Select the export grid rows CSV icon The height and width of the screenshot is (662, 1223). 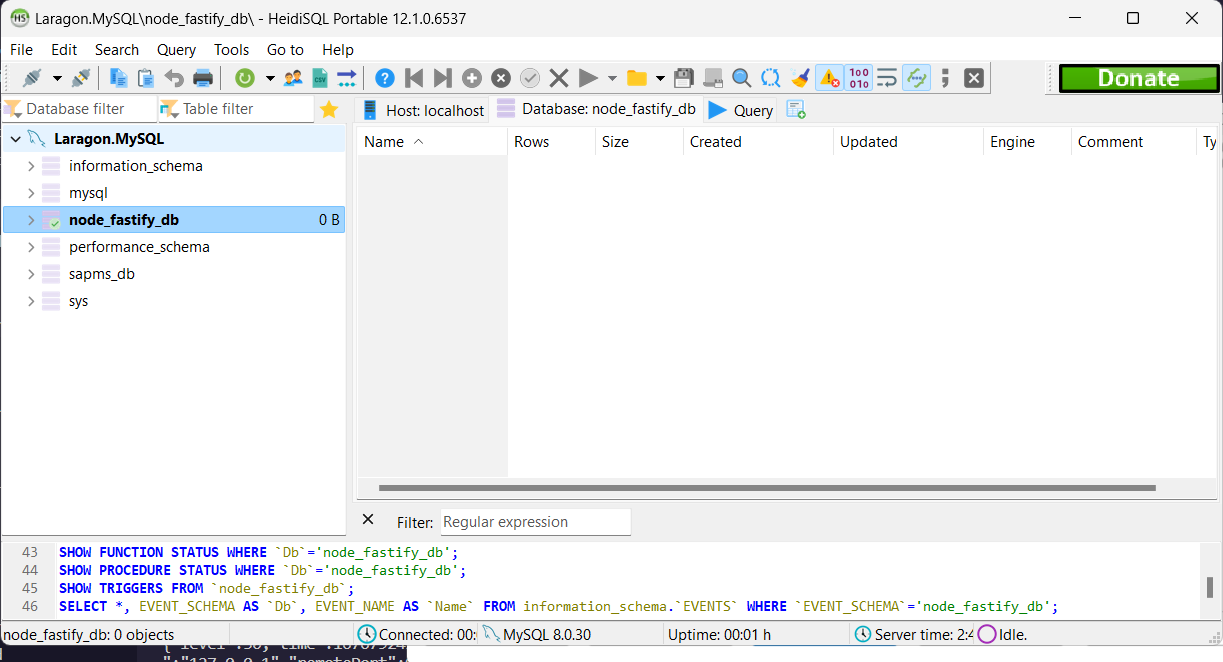point(320,77)
